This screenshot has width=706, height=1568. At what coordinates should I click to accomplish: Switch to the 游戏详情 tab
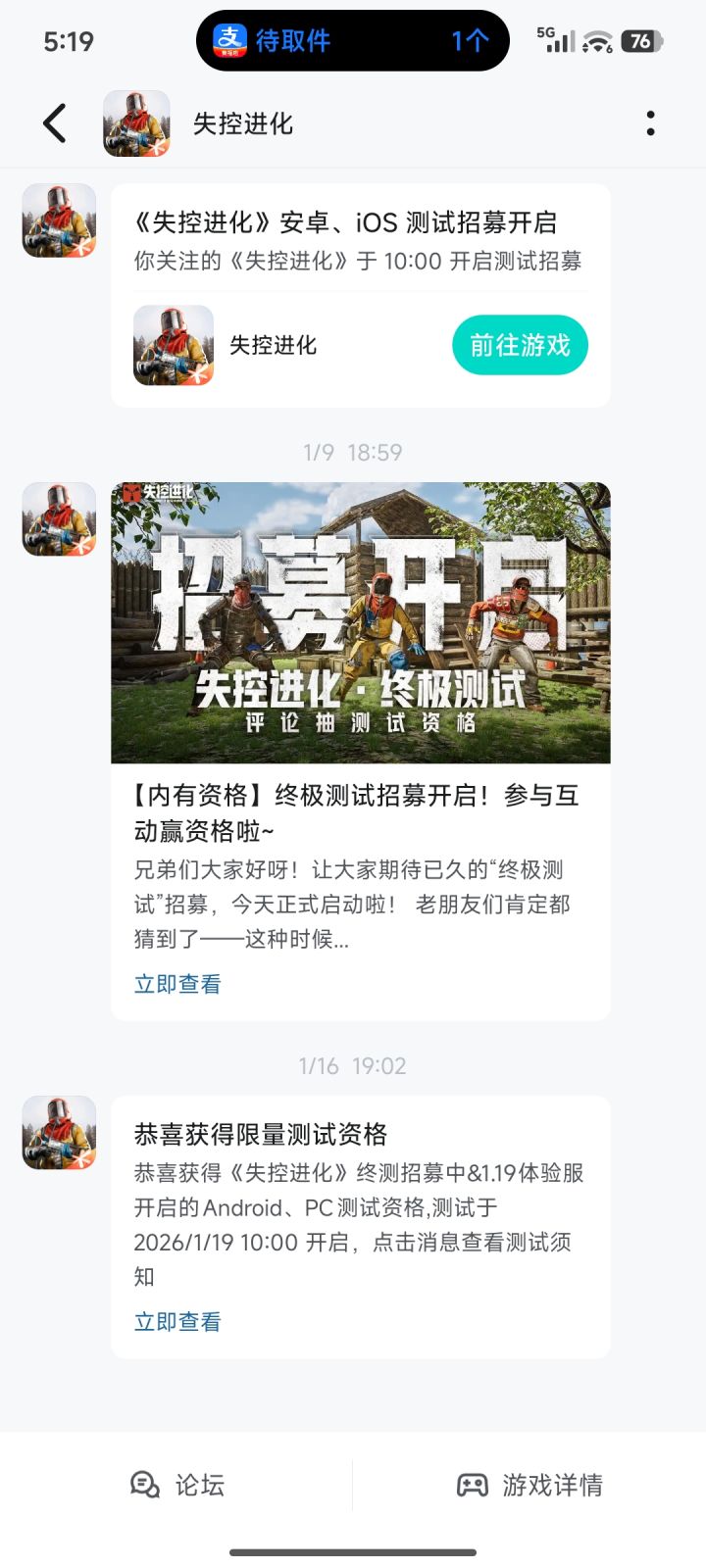click(529, 1485)
